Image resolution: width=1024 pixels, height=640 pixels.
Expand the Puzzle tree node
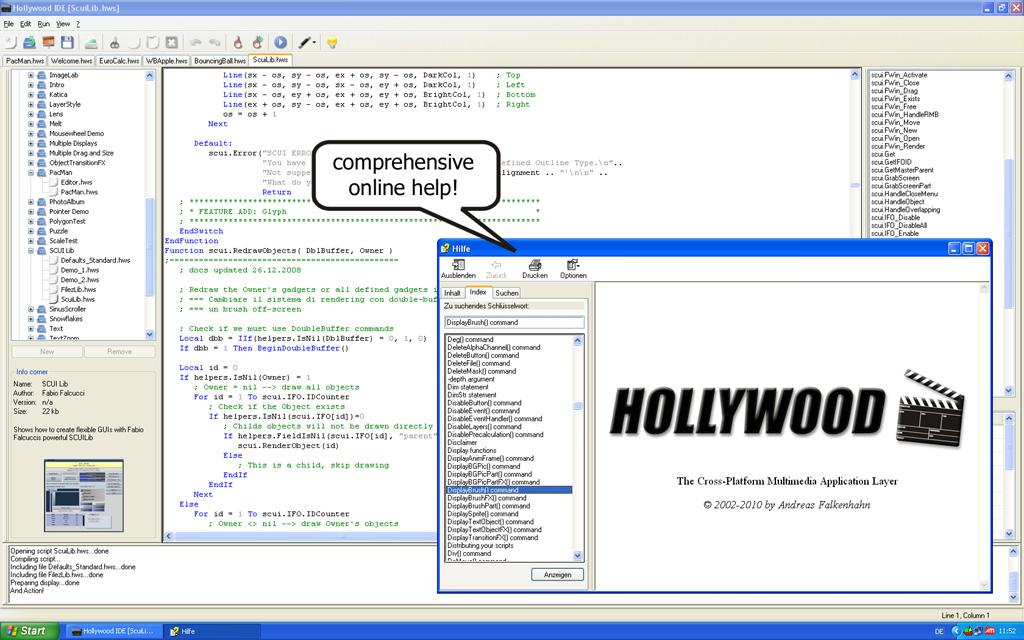(x=30, y=231)
